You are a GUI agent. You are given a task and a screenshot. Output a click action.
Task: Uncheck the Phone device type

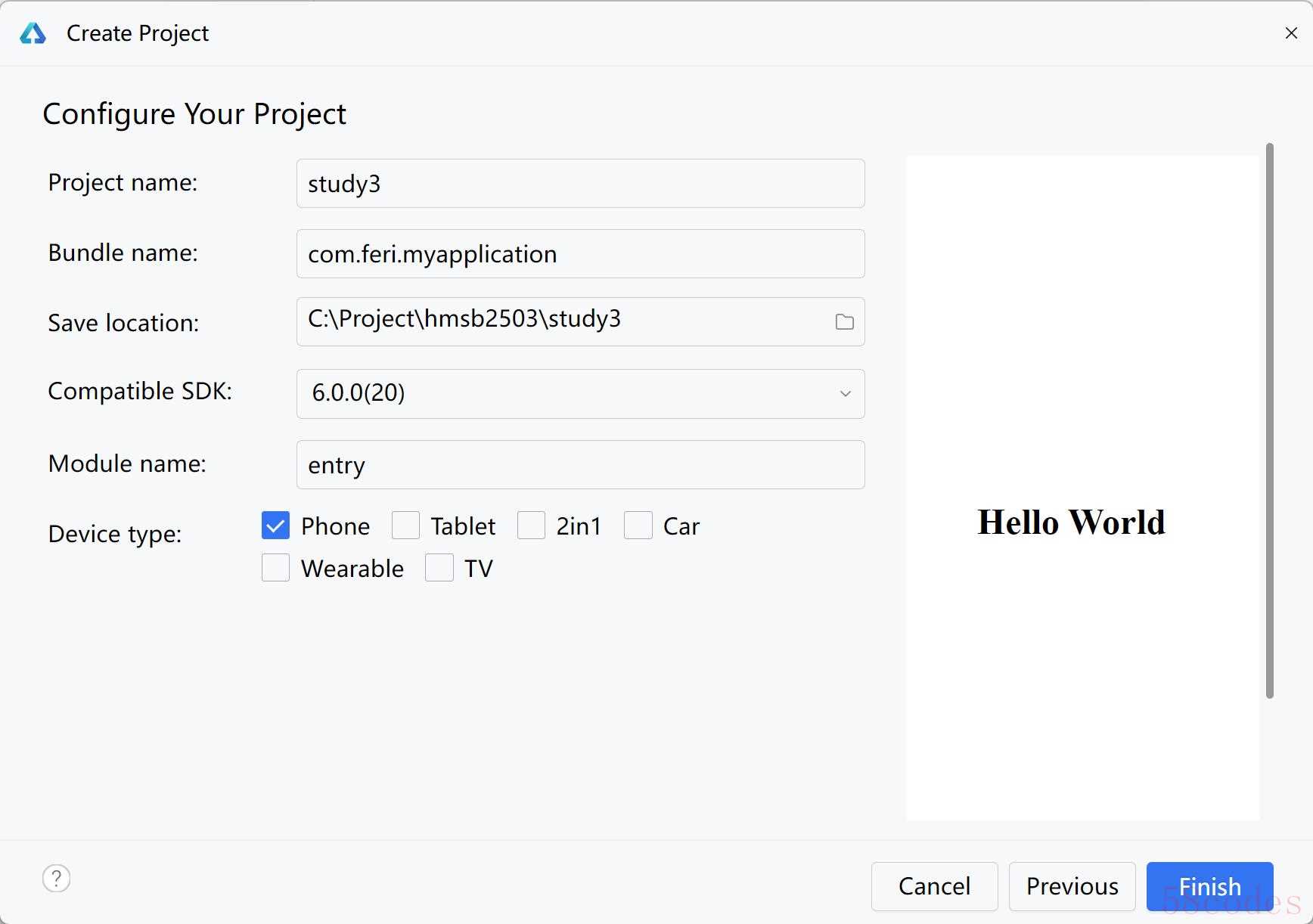(x=275, y=526)
